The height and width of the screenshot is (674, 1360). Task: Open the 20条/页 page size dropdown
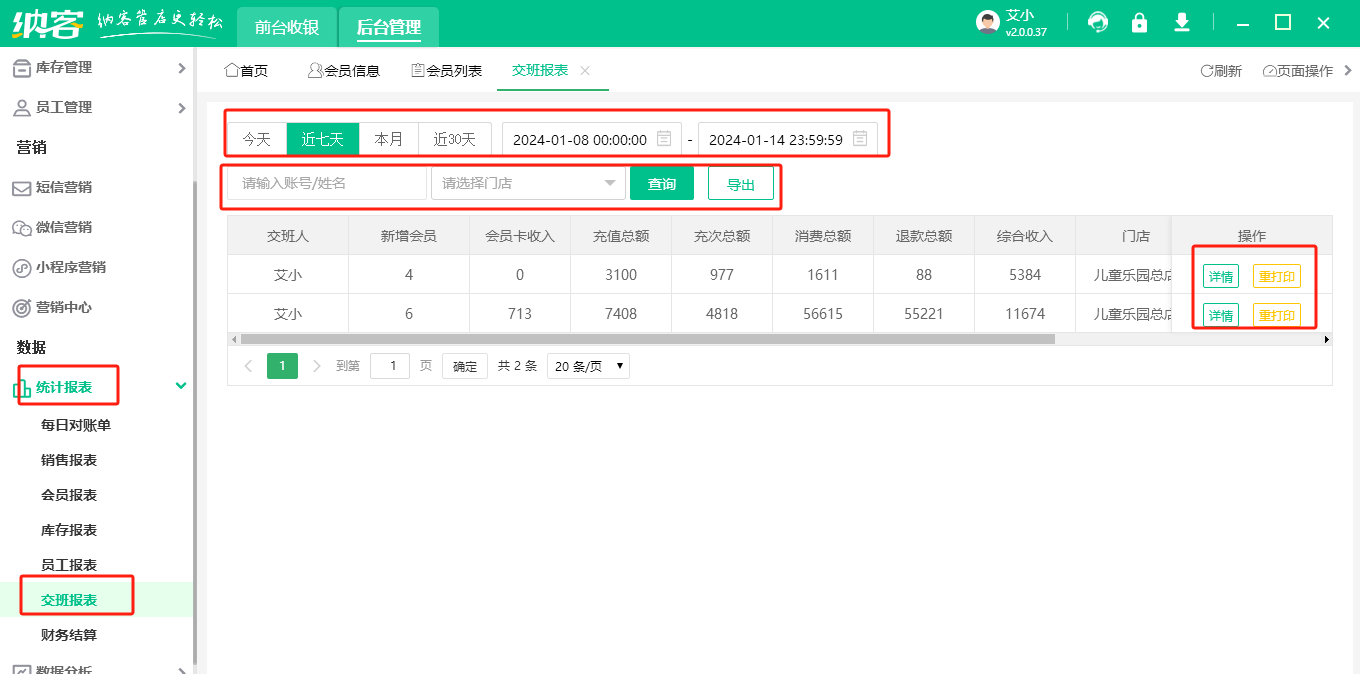point(588,366)
